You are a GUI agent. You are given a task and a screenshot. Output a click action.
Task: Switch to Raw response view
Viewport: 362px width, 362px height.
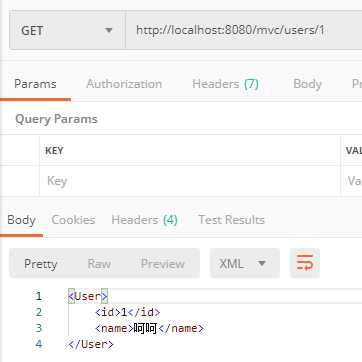pos(99,264)
